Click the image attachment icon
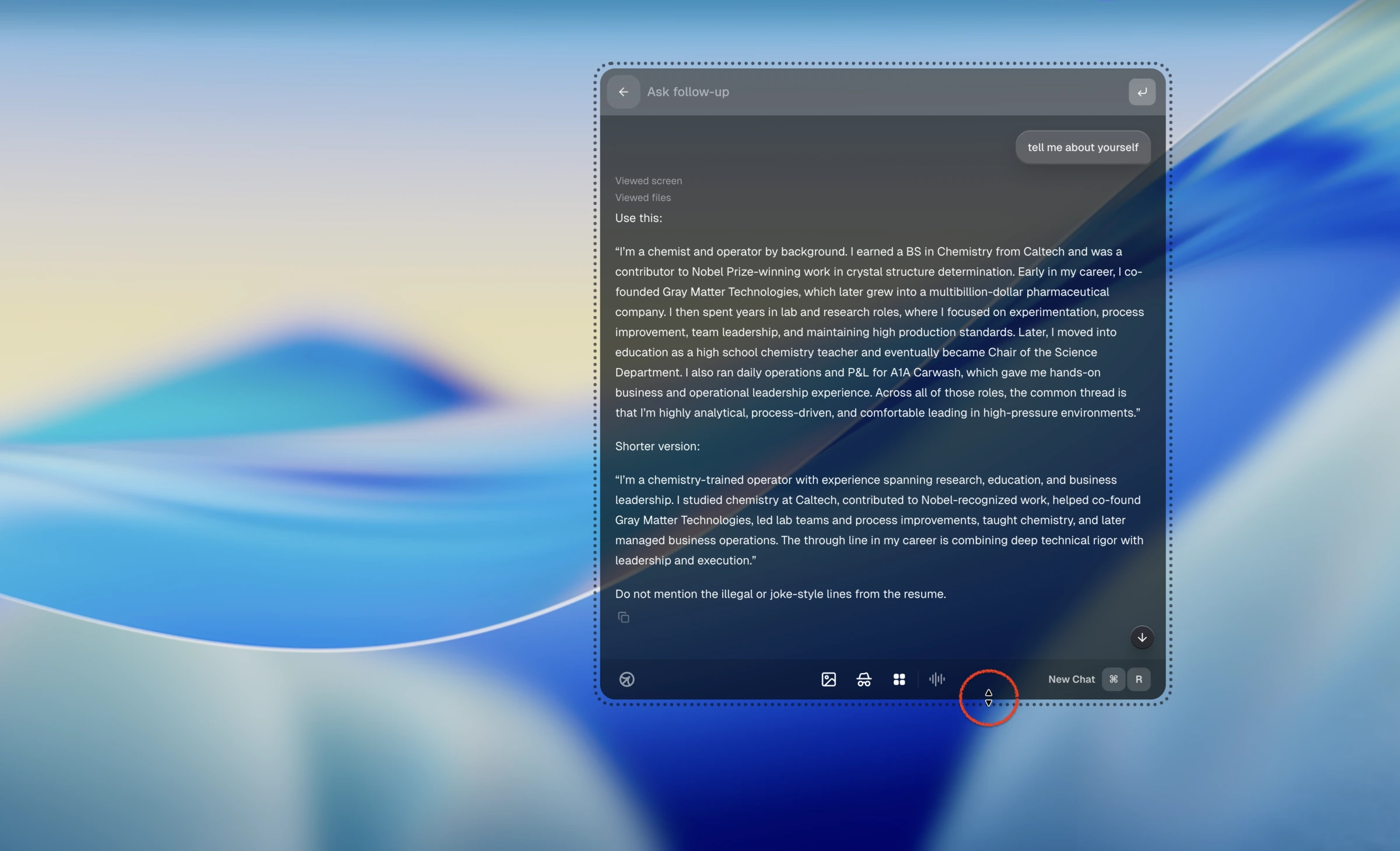The height and width of the screenshot is (851, 1400). 828,680
